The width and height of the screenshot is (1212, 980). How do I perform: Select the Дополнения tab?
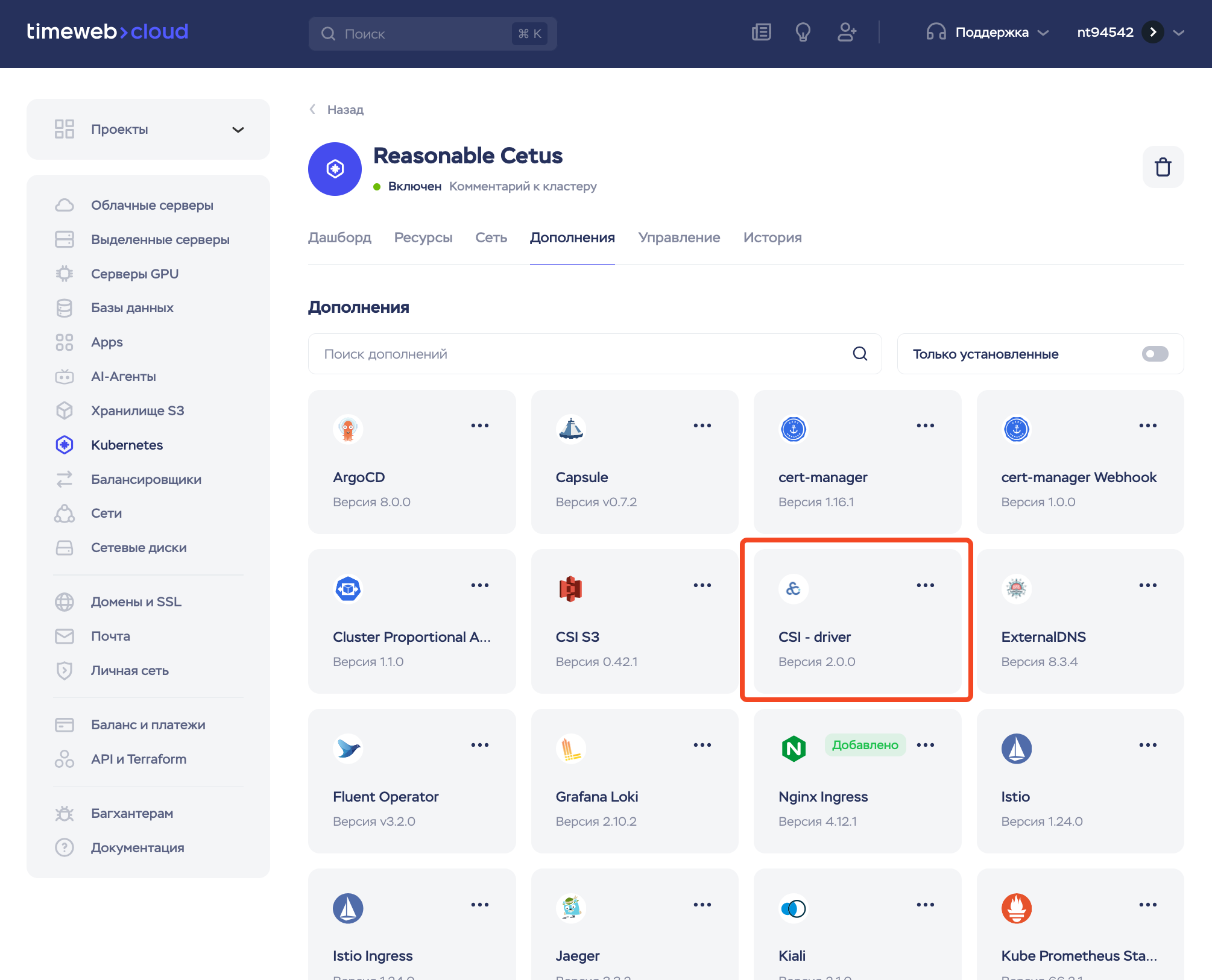pos(572,237)
